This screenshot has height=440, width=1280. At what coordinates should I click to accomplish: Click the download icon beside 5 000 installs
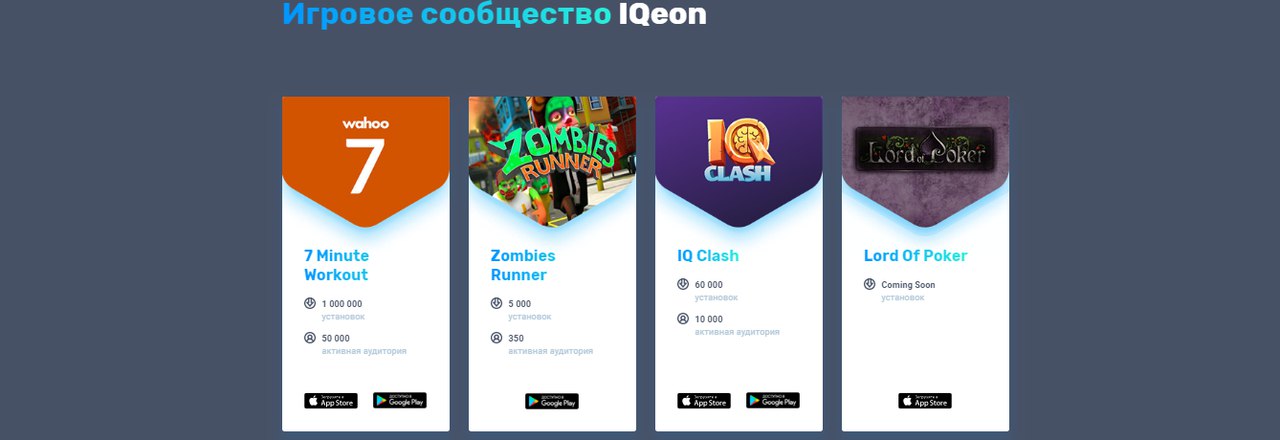[497, 303]
